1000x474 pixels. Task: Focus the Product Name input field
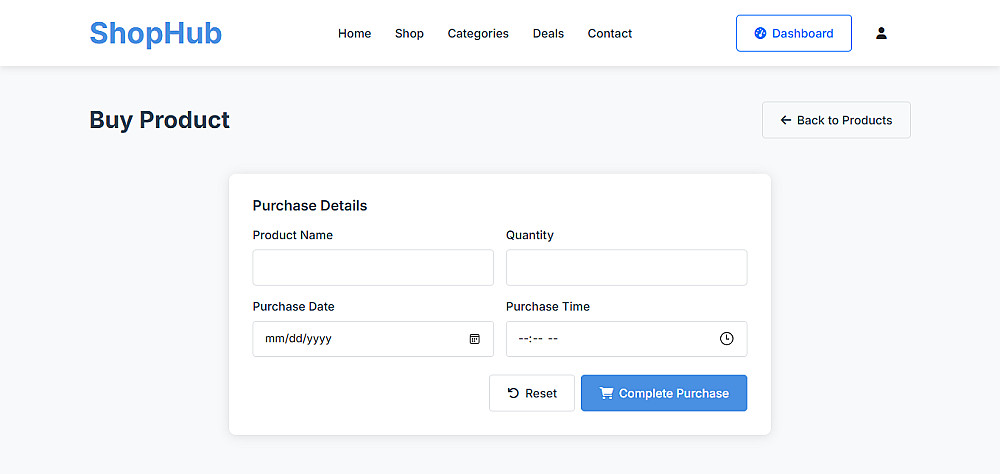click(373, 267)
